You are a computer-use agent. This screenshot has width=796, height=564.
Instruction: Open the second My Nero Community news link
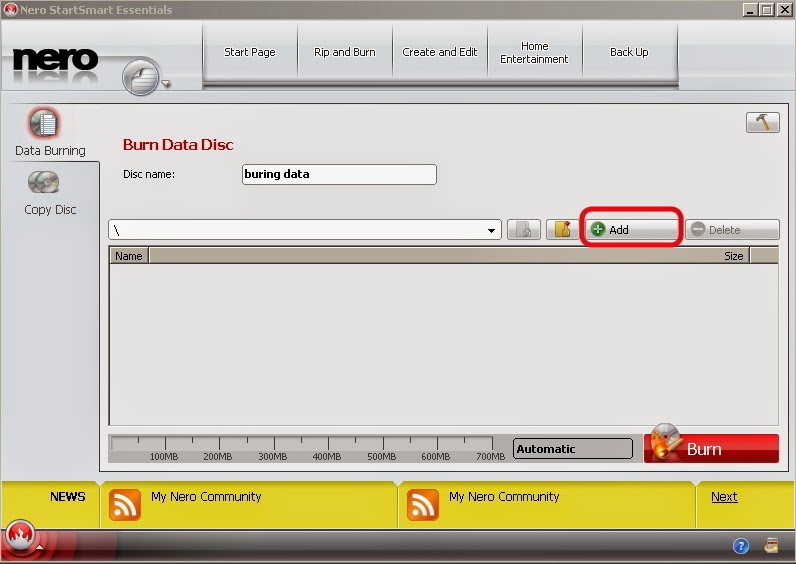pos(504,496)
